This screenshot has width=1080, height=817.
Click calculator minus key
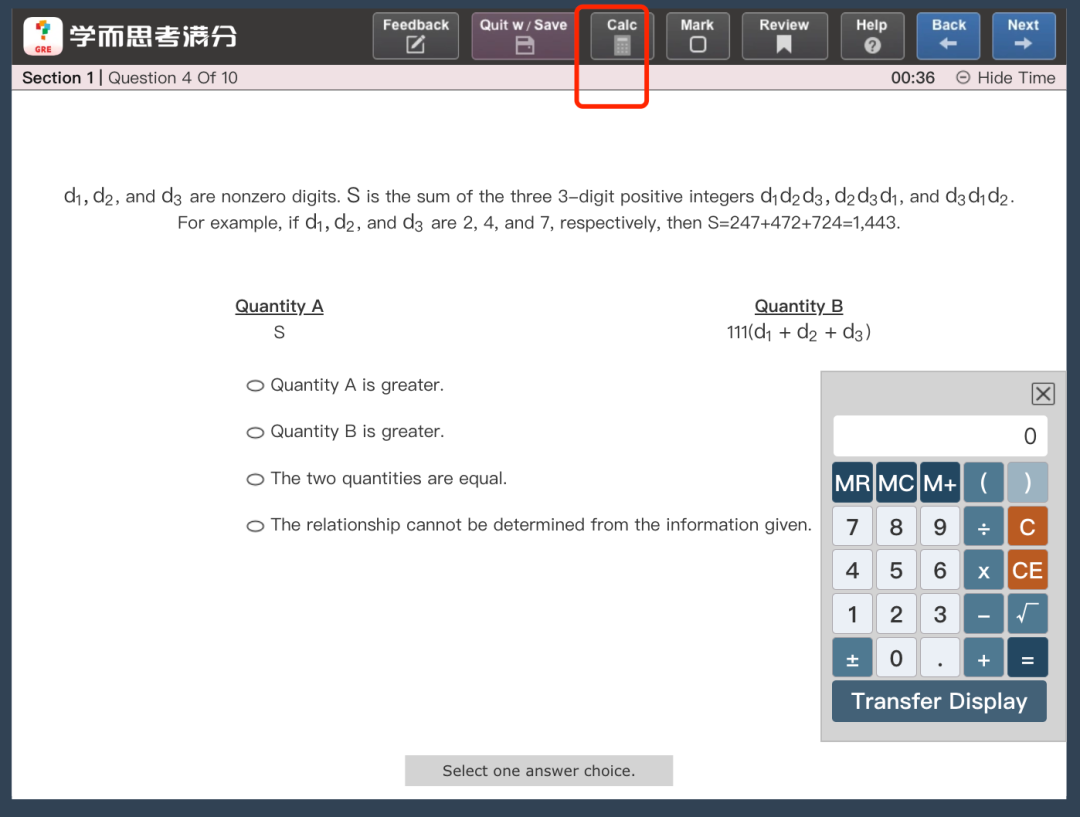click(x=984, y=614)
